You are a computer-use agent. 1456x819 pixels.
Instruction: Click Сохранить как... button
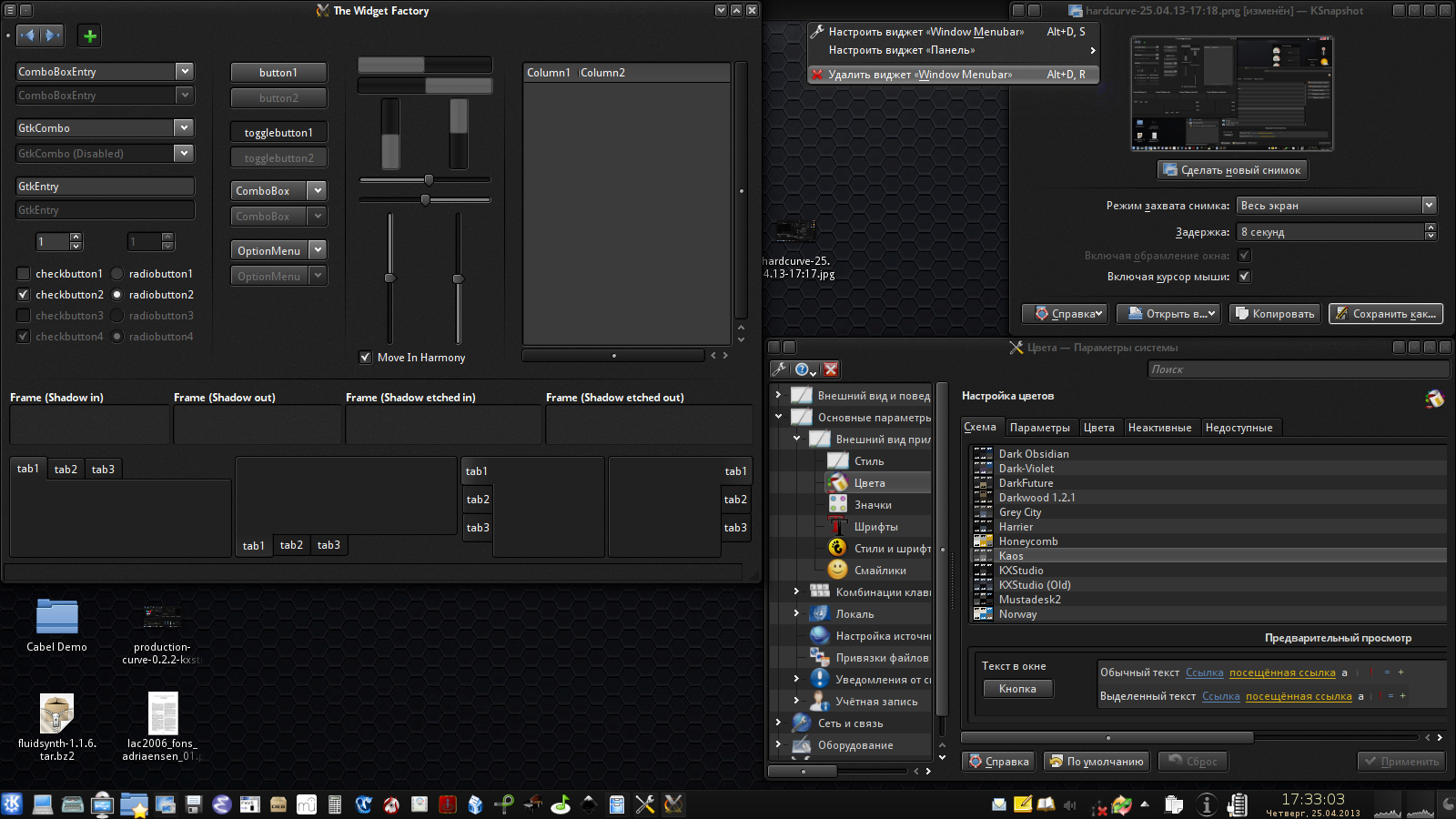click(x=1386, y=314)
